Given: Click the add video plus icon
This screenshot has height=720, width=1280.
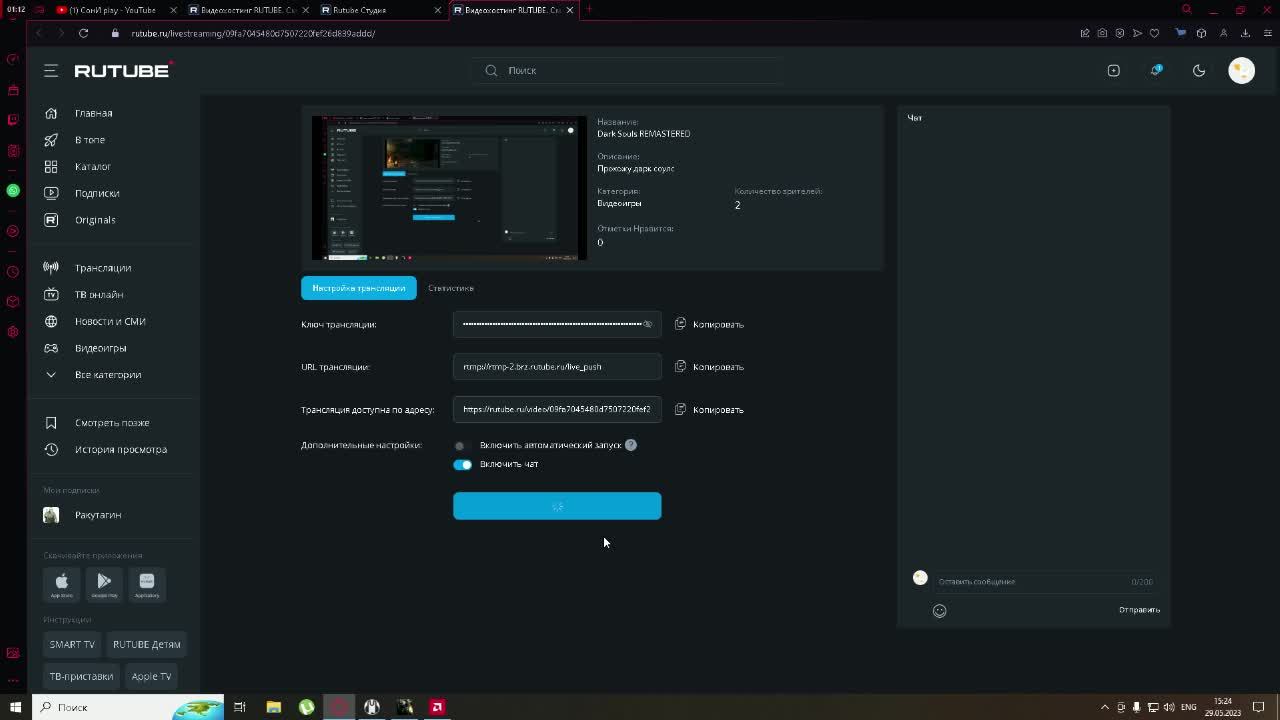Looking at the screenshot, I should click(x=1113, y=70).
